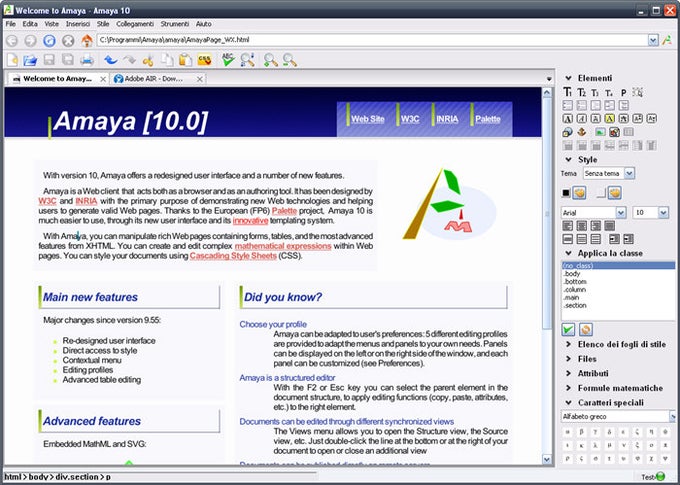The image size is (680, 485).
Task: Print the current document
Action: point(87,60)
